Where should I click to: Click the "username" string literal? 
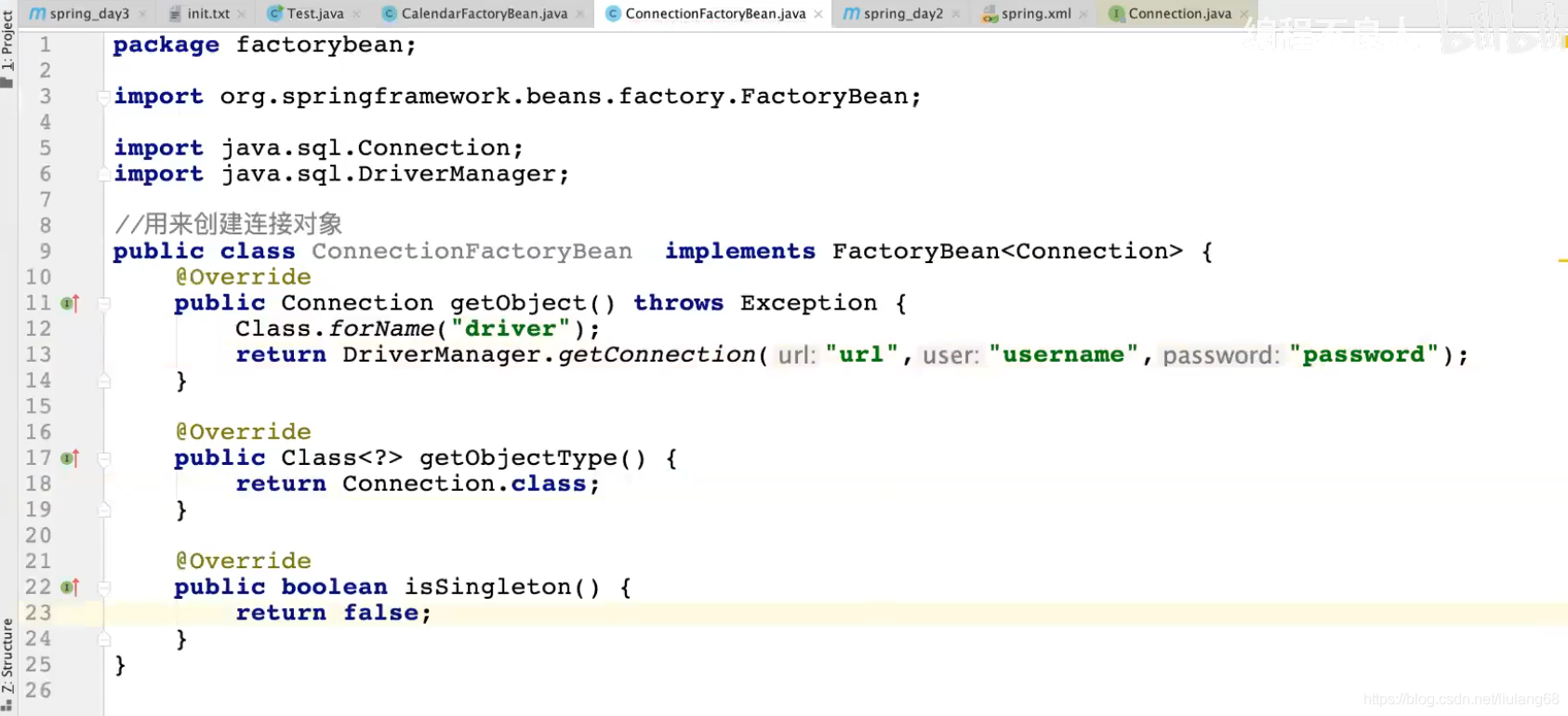click(1064, 354)
